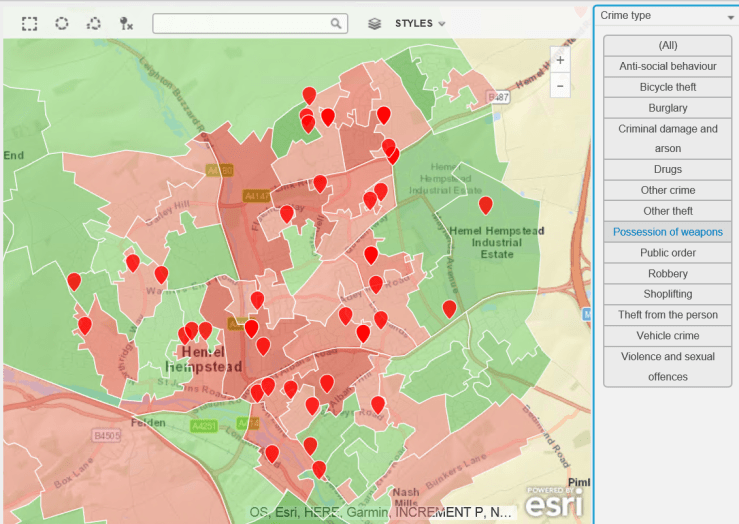Select the circle selection tool
Image resolution: width=739 pixels, height=524 pixels.
click(61, 23)
